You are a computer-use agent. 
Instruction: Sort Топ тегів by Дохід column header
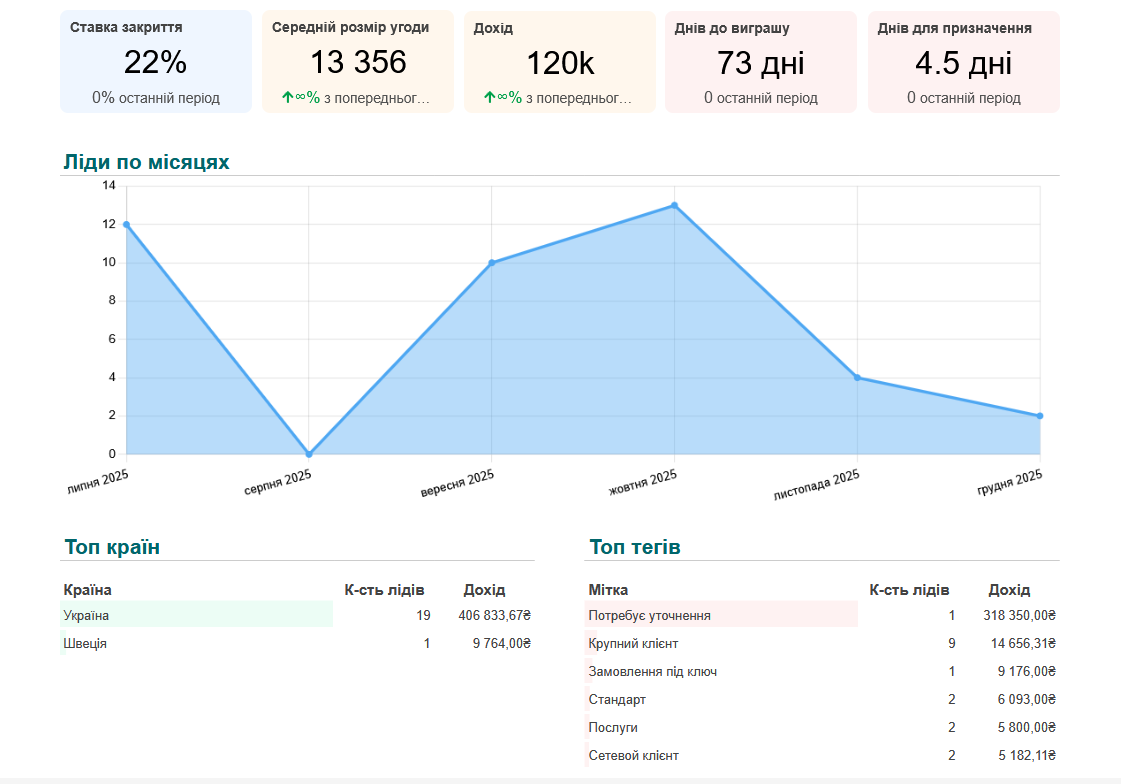(1009, 590)
